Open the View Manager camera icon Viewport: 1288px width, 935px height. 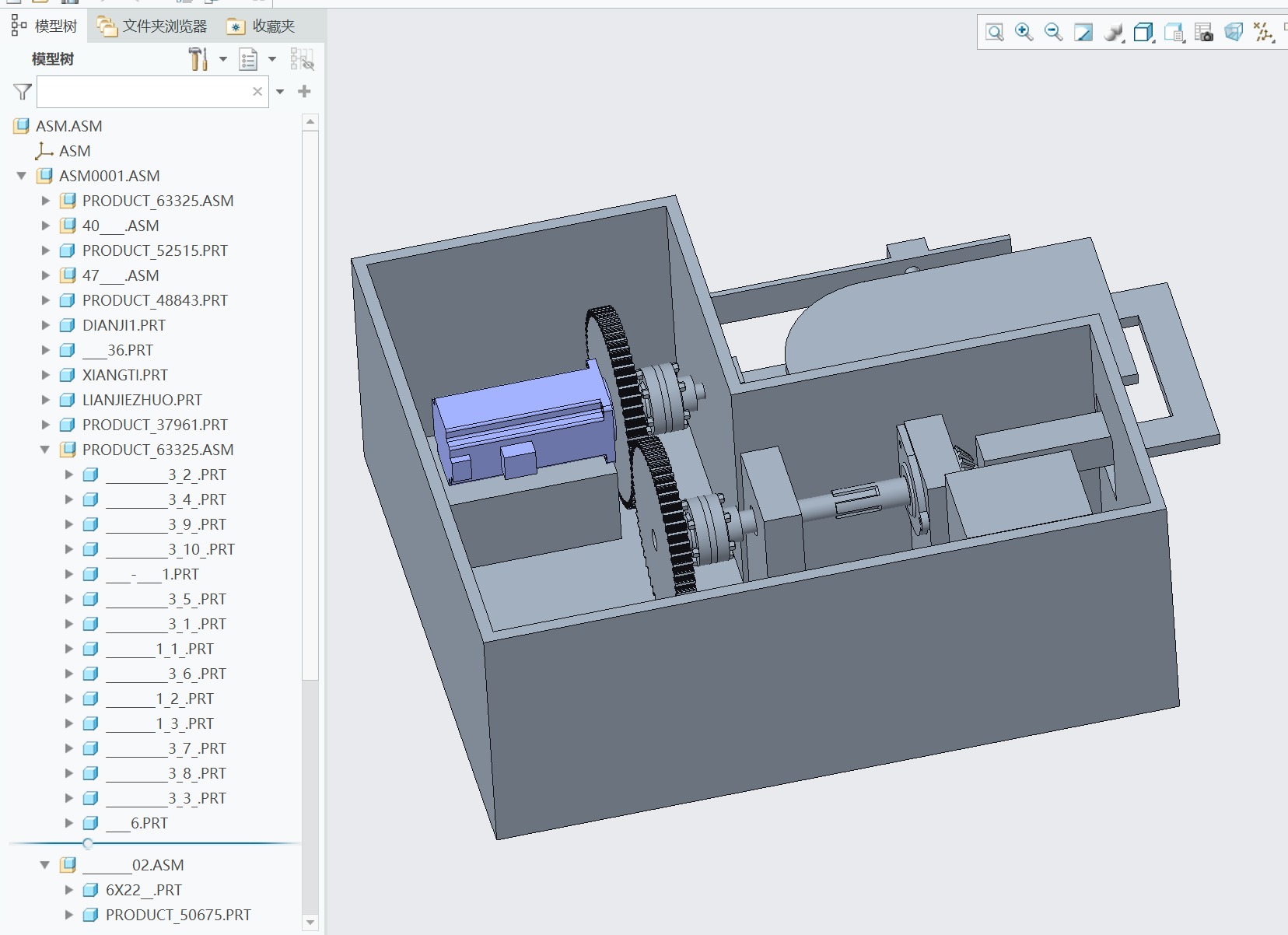click(1203, 32)
